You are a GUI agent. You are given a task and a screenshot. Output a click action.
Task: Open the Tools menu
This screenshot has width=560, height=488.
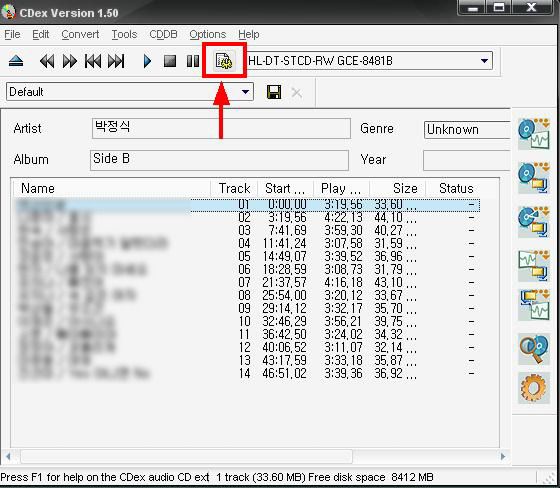(124, 34)
